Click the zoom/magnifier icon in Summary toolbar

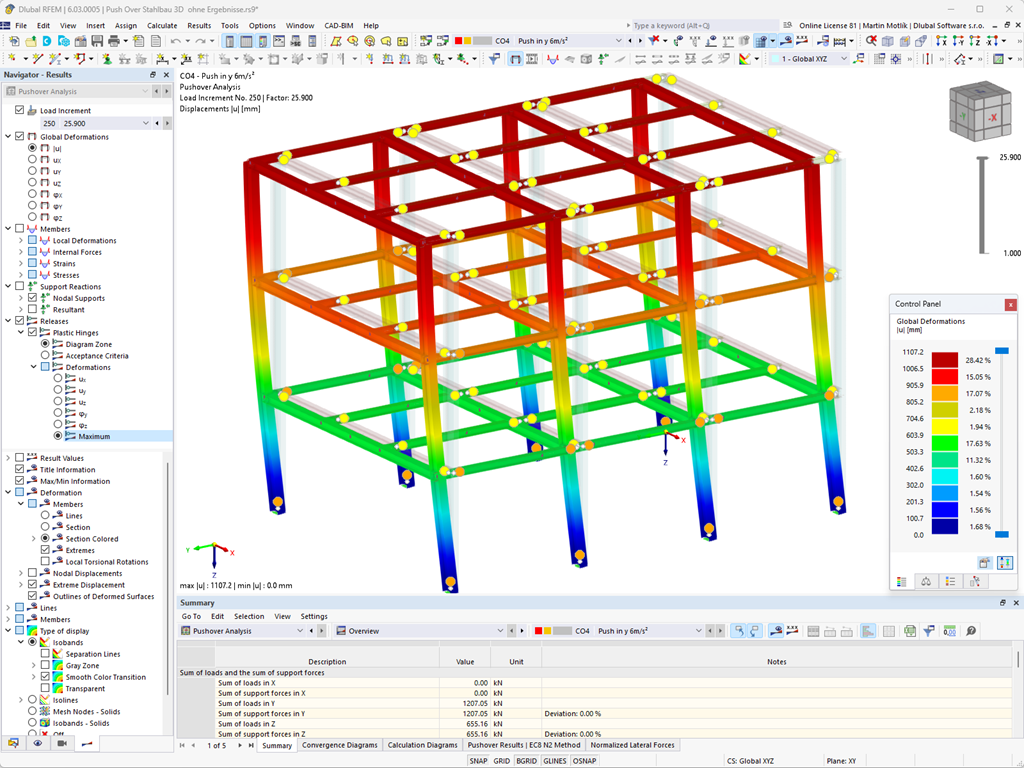tap(971, 632)
